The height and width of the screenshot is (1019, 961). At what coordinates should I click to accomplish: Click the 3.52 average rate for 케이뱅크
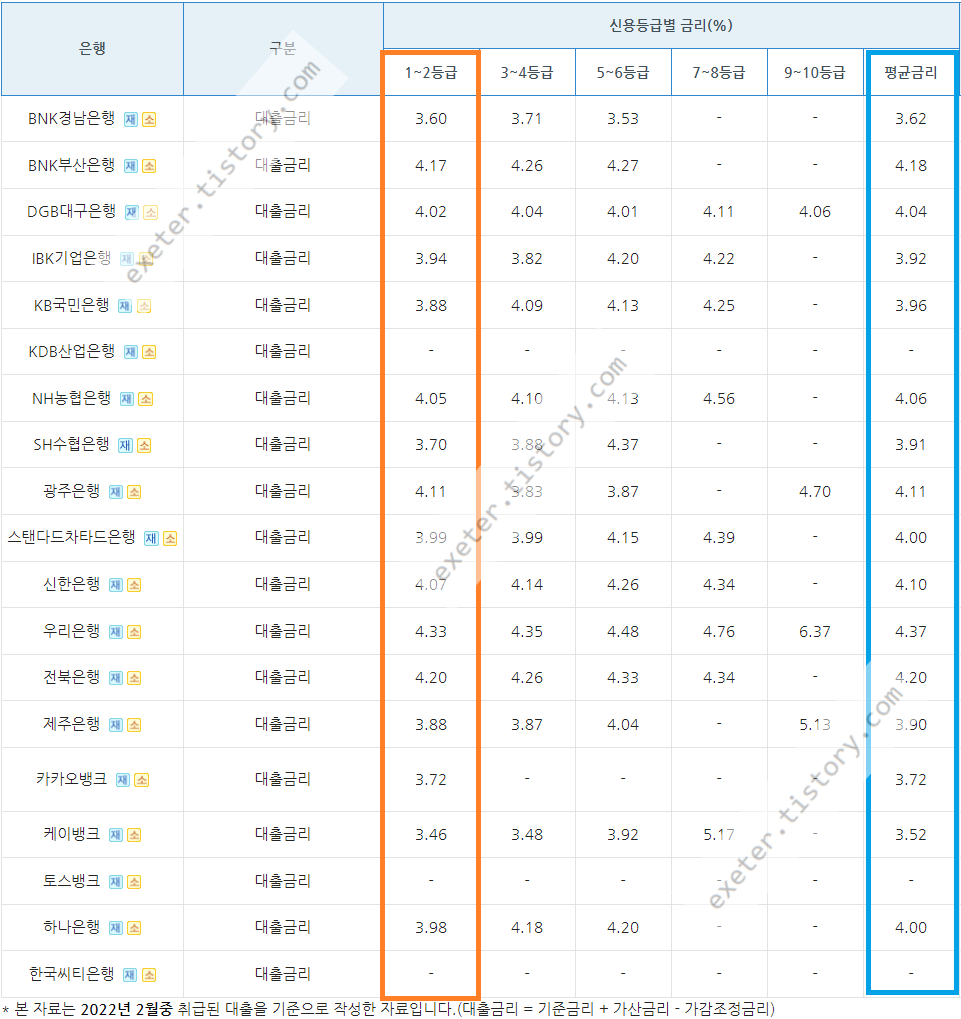[911, 835]
